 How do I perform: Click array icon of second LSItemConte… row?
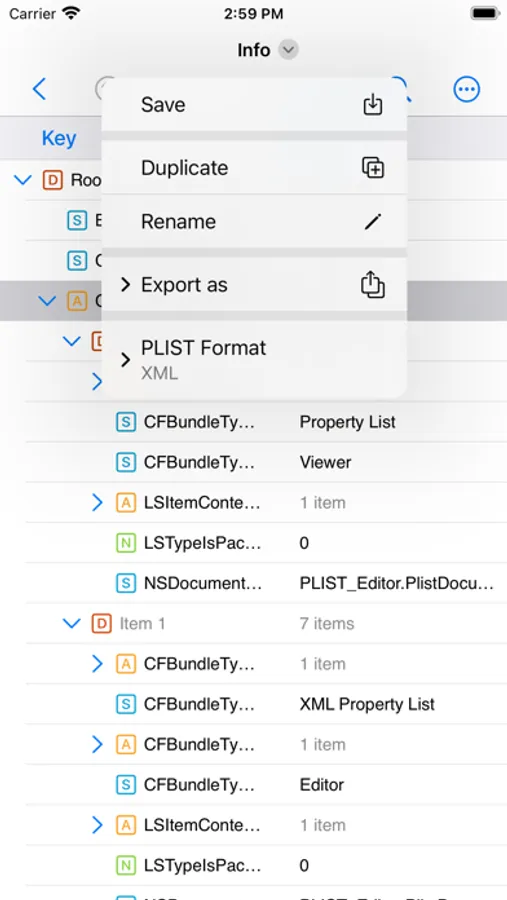[x=126, y=825]
